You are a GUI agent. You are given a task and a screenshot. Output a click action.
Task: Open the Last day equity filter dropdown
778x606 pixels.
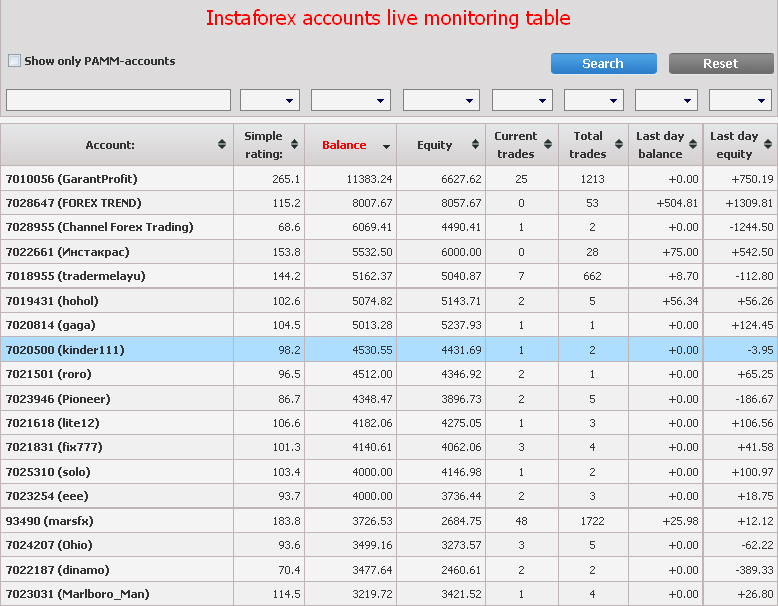[x=740, y=100]
